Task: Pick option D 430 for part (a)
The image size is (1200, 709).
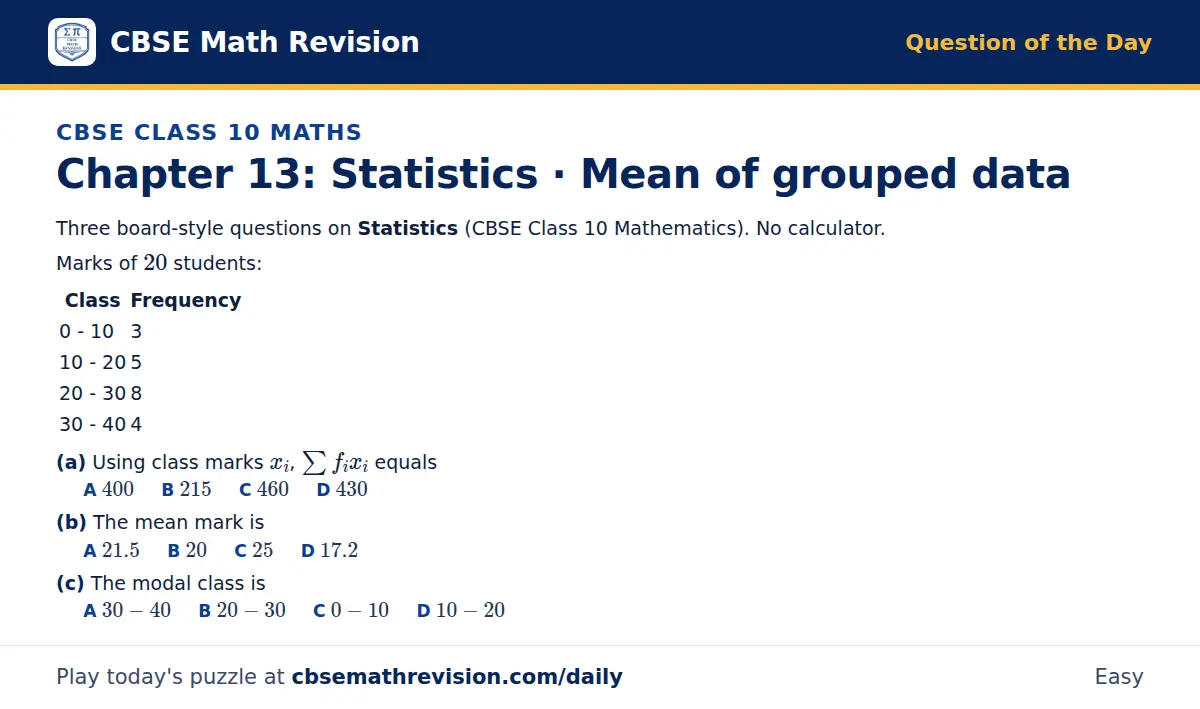Action: coord(342,489)
